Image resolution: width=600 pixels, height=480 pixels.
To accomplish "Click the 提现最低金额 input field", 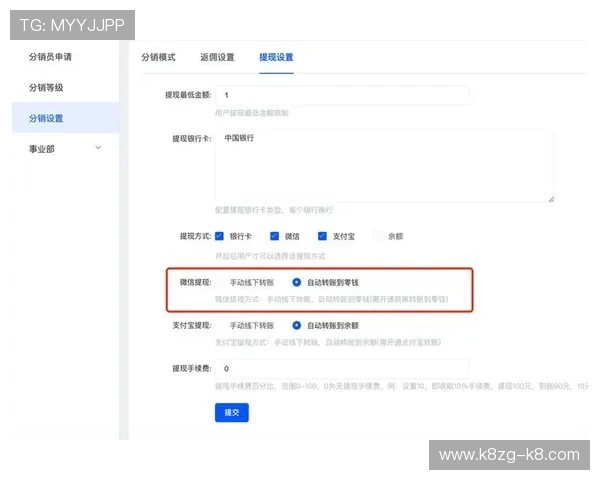I will [342, 95].
